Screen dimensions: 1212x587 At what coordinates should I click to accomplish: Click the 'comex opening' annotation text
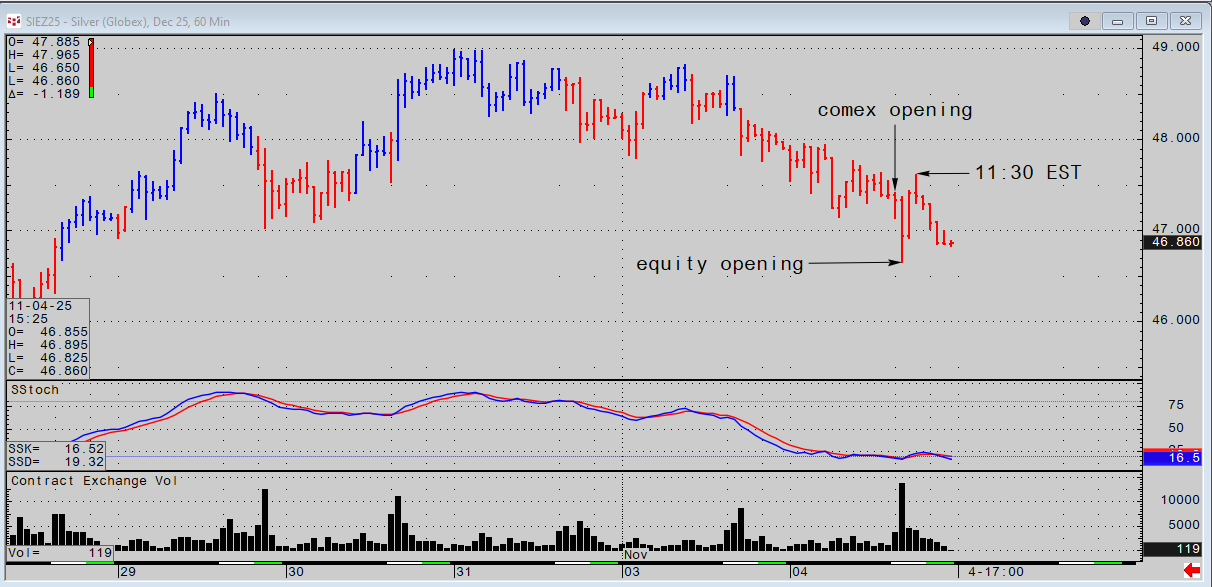[x=895, y=110]
